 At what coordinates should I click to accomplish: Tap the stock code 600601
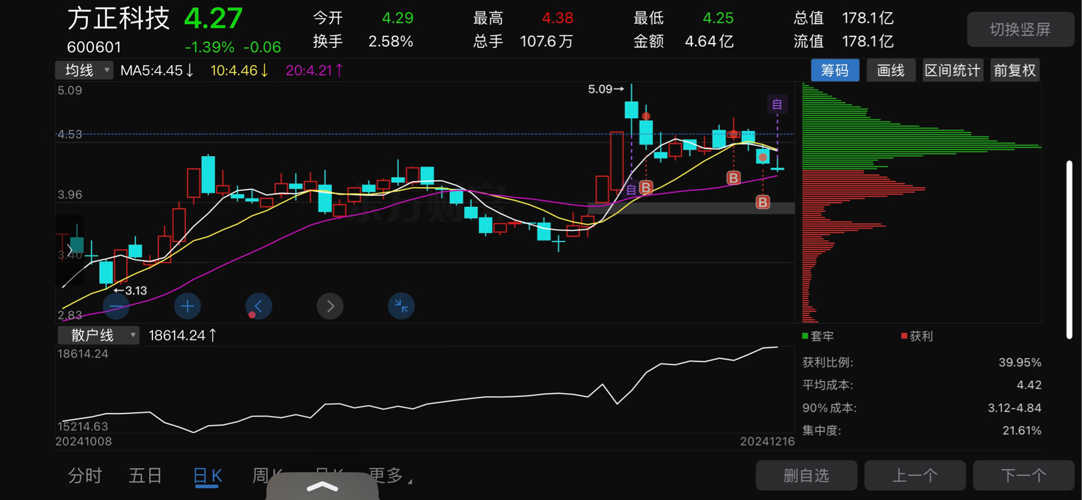(x=94, y=47)
